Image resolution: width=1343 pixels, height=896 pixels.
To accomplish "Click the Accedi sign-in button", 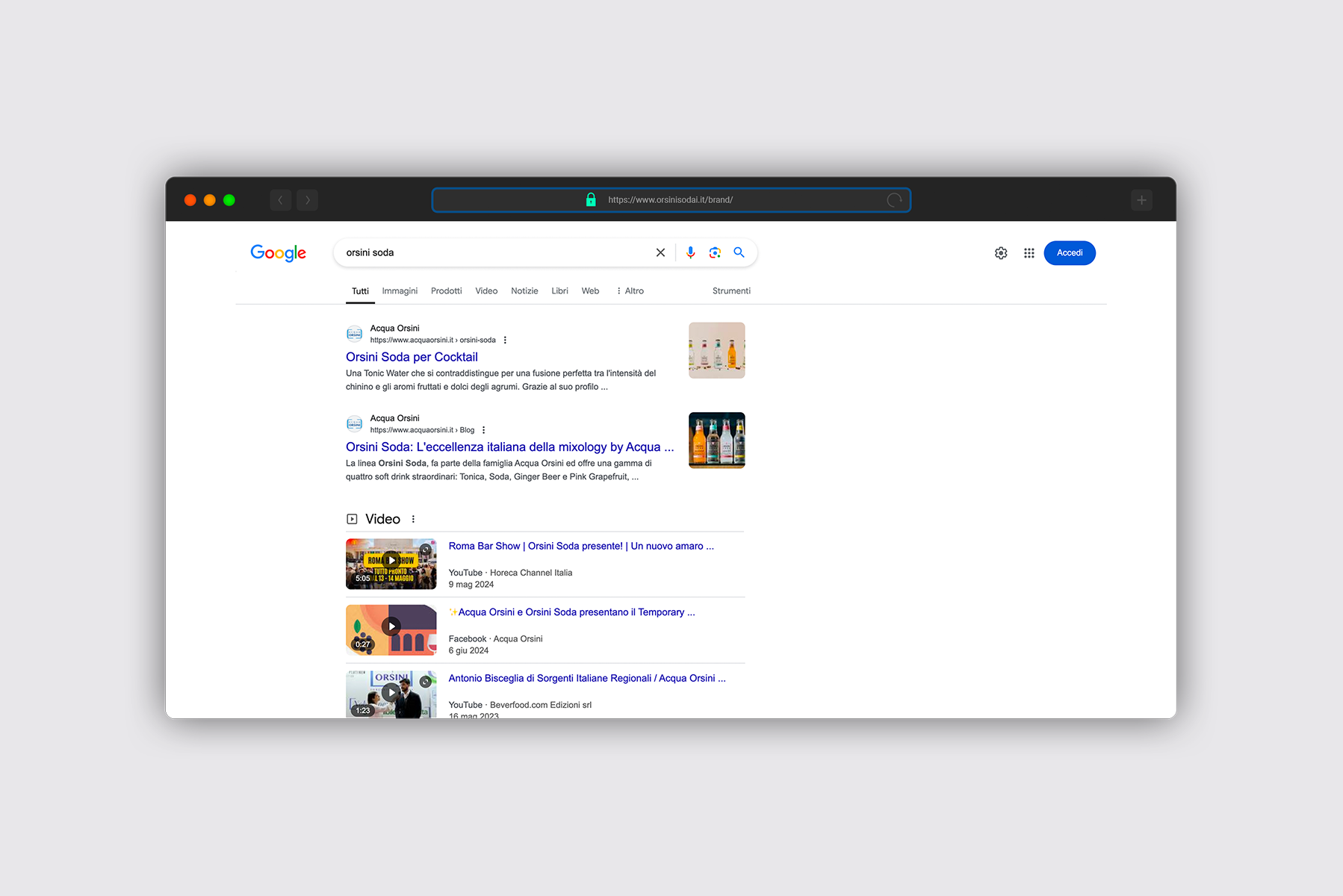I will (1069, 253).
